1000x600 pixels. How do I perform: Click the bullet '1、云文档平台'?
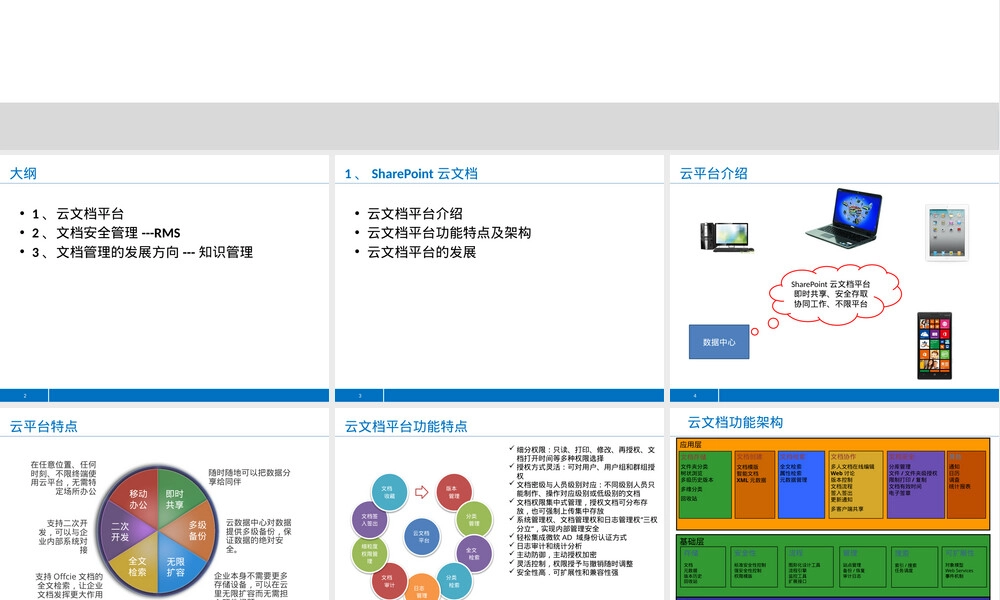pos(78,214)
